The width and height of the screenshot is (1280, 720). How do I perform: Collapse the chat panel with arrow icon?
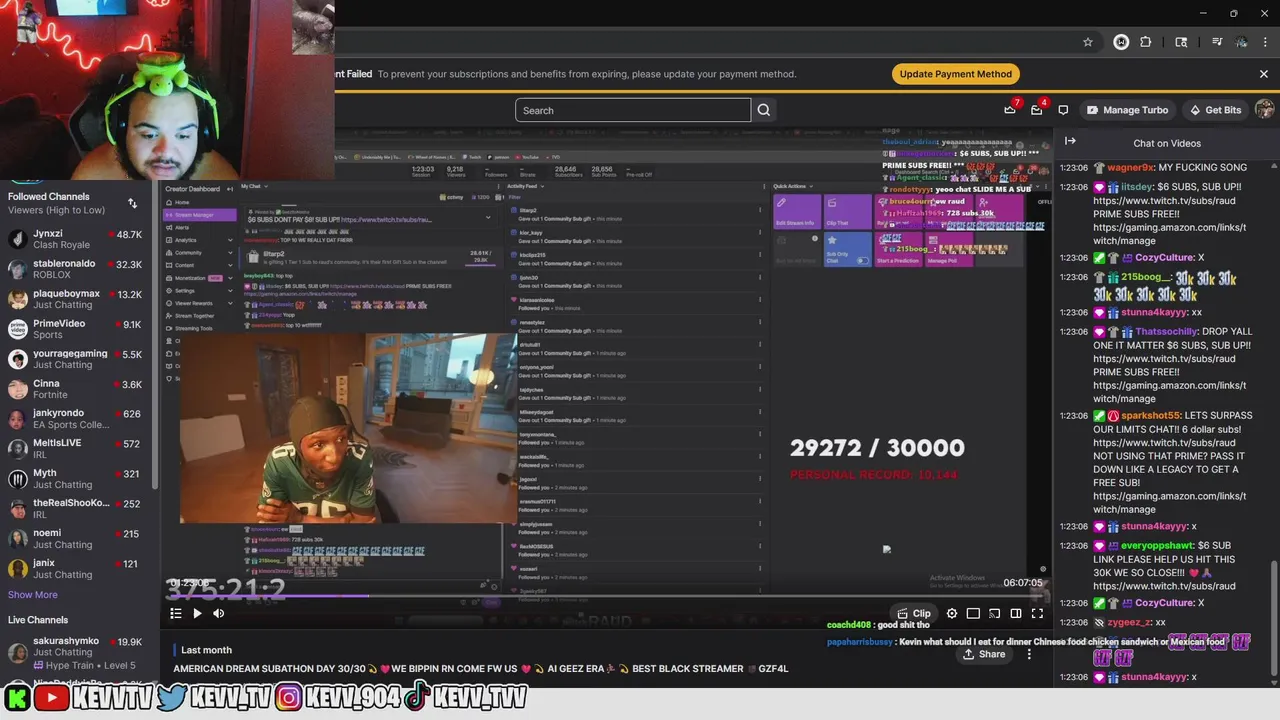point(1070,142)
